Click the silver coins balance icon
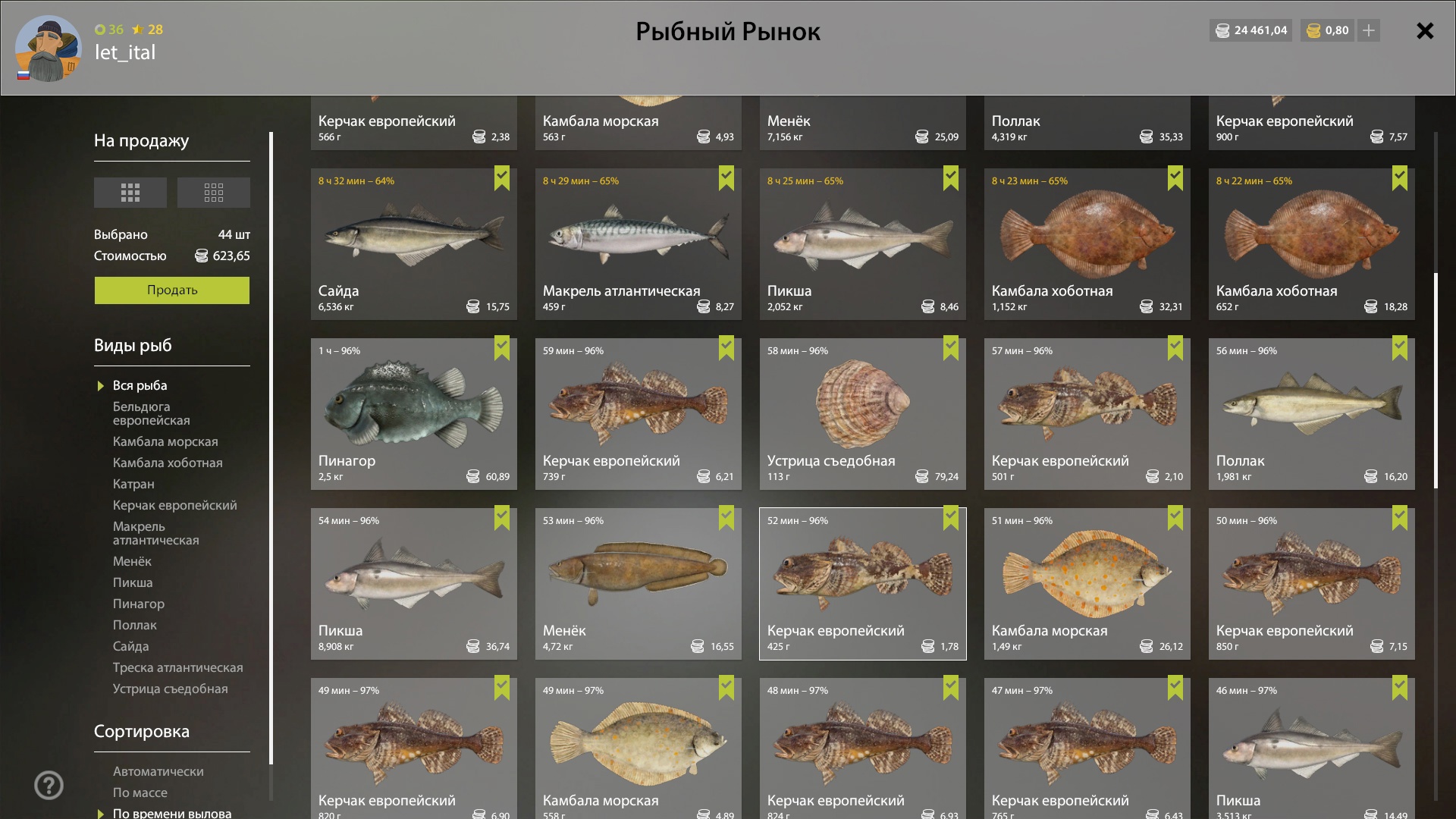Viewport: 1456px width, 819px height. (x=1222, y=30)
